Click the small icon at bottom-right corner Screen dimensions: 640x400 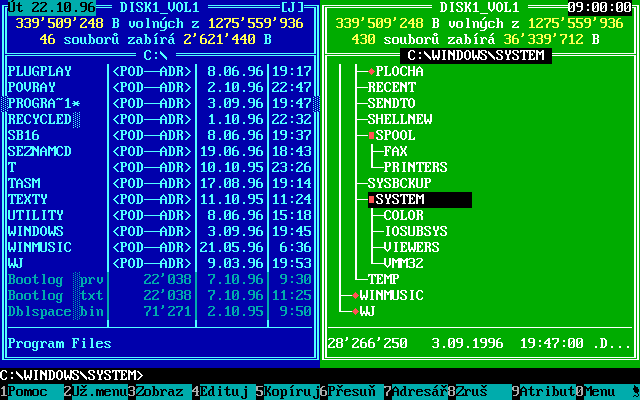click(634, 391)
